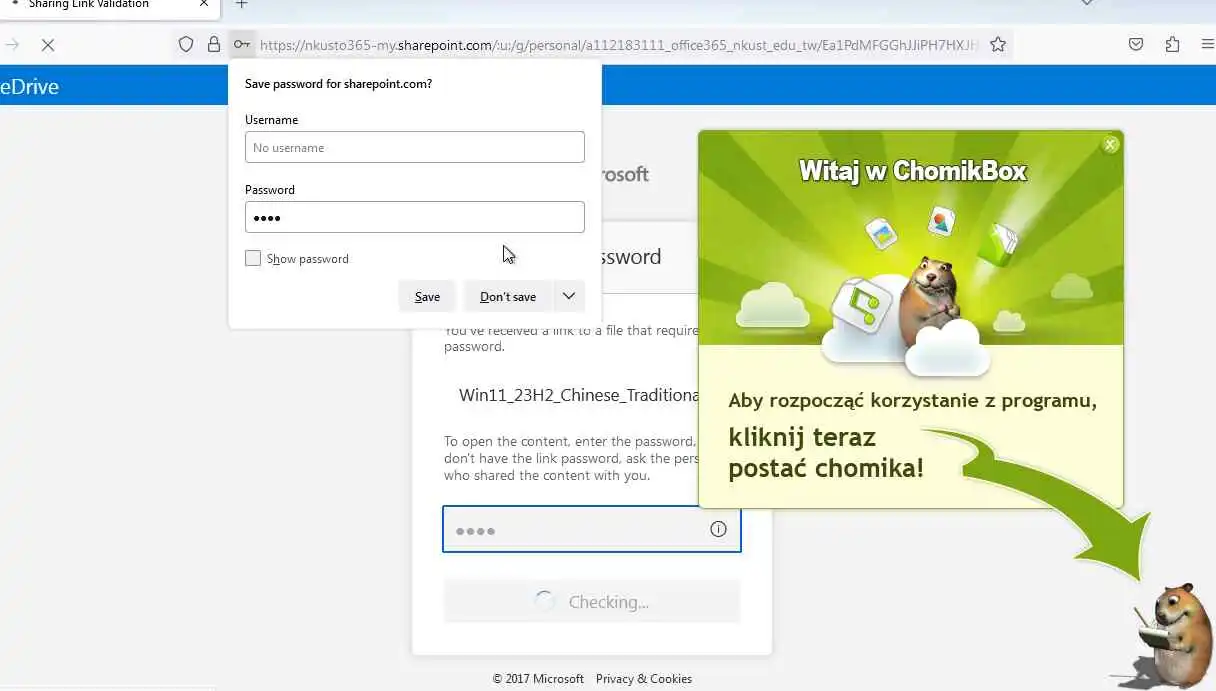Click the key saved-password icon
The width and height of the screenshot is (1216, 691).
(241, 44)
